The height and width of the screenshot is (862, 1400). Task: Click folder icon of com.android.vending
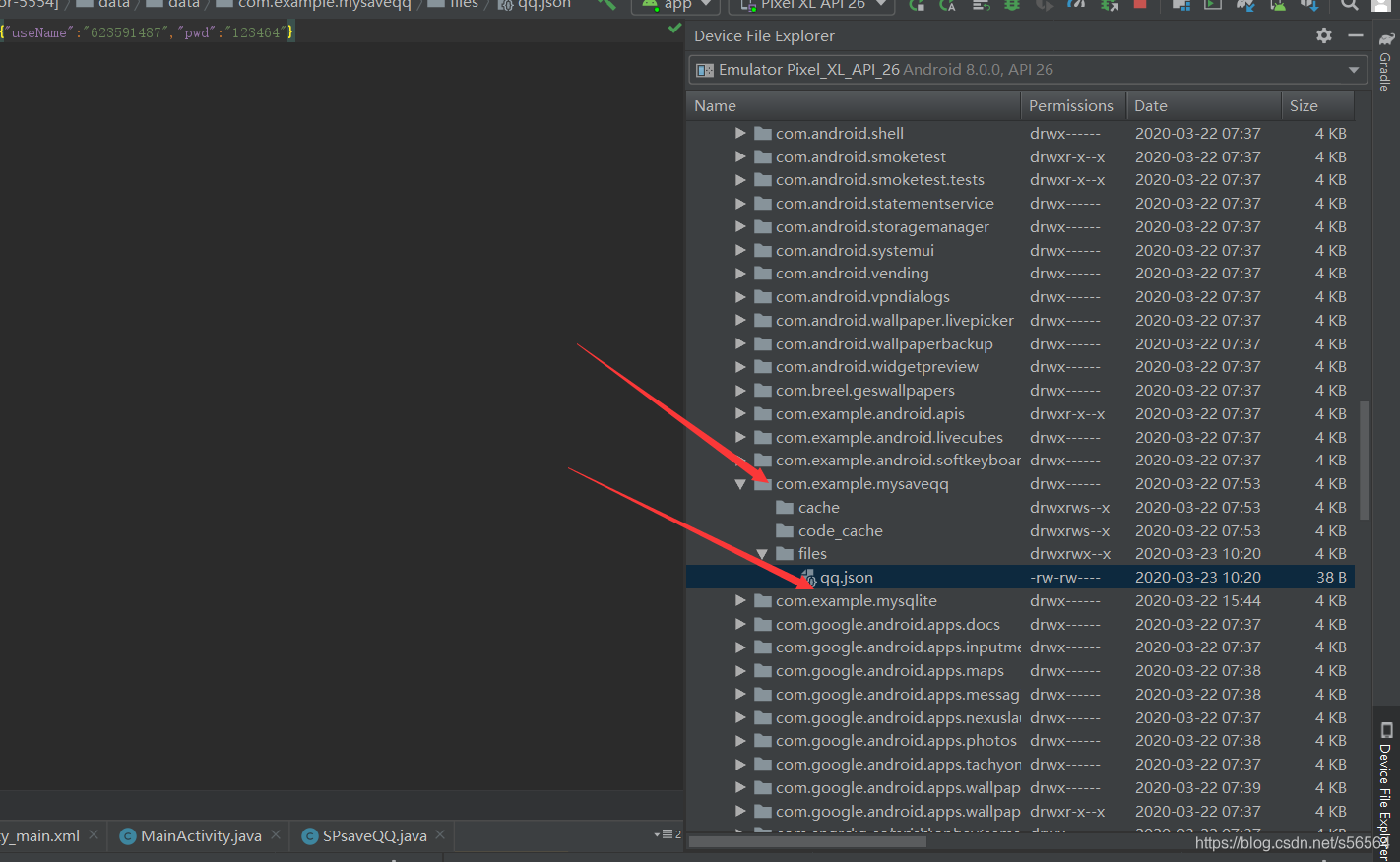(762, 274)
